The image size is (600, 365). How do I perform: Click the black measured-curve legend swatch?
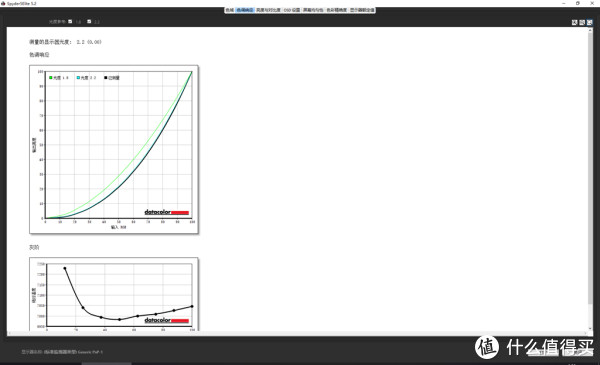click(106, 78)
